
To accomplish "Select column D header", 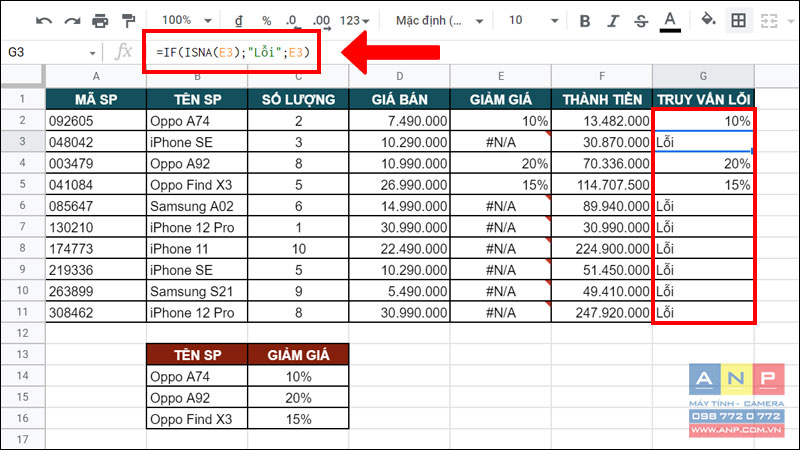I will coord(399,77).
